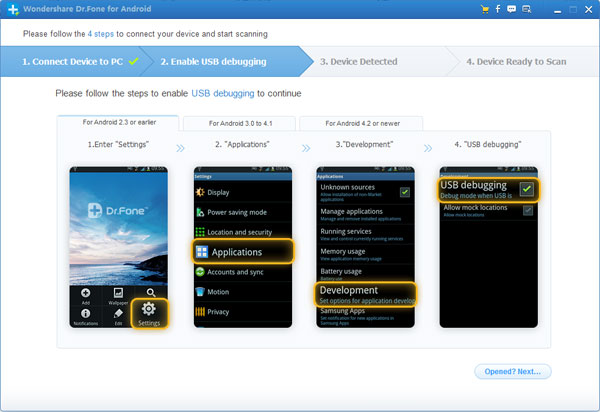Toggle Allow mock locations checkbox
600x412 pixels.
pos(526,210)
